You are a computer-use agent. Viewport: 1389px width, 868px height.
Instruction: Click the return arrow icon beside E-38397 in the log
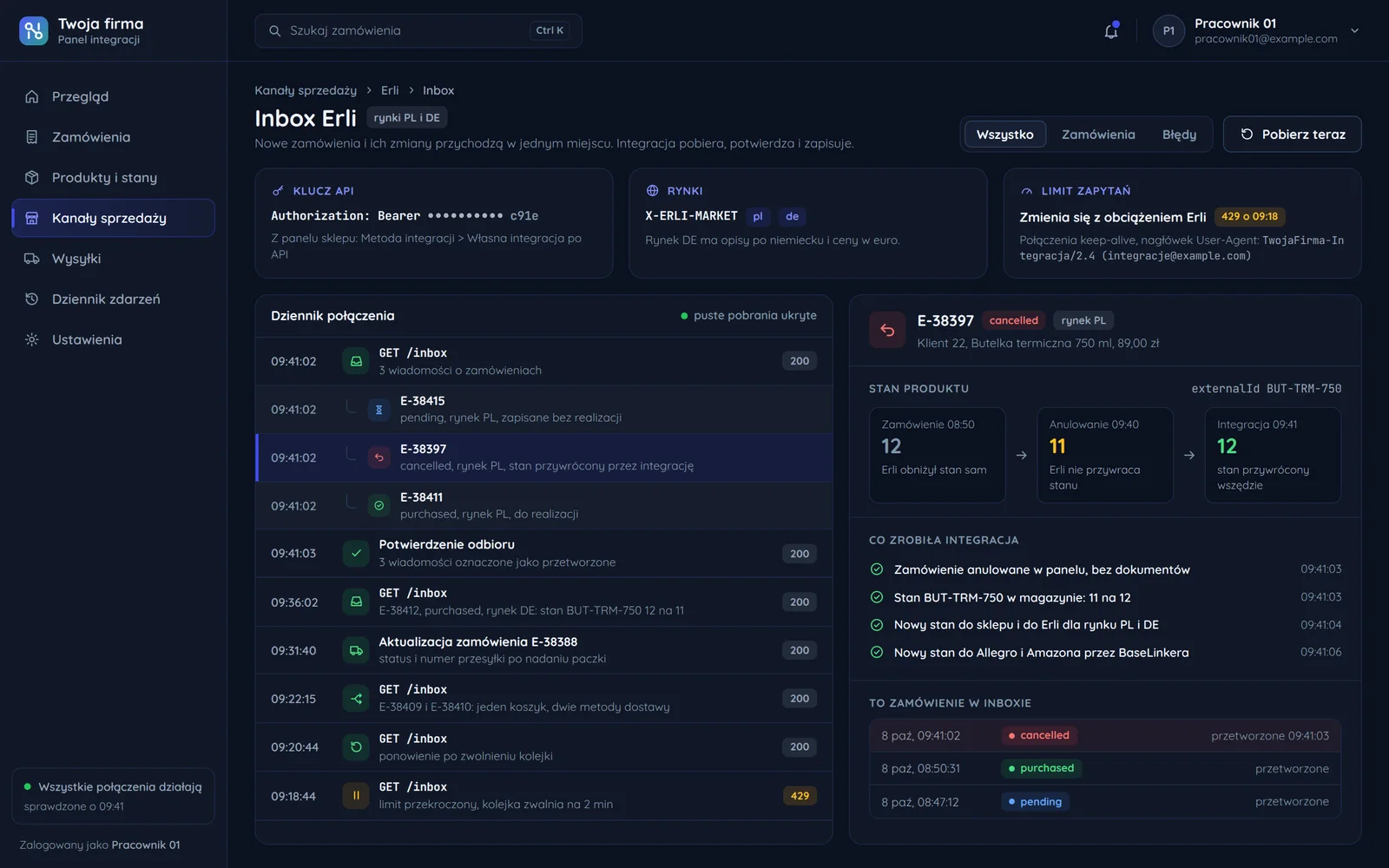(x=379, y=457)
